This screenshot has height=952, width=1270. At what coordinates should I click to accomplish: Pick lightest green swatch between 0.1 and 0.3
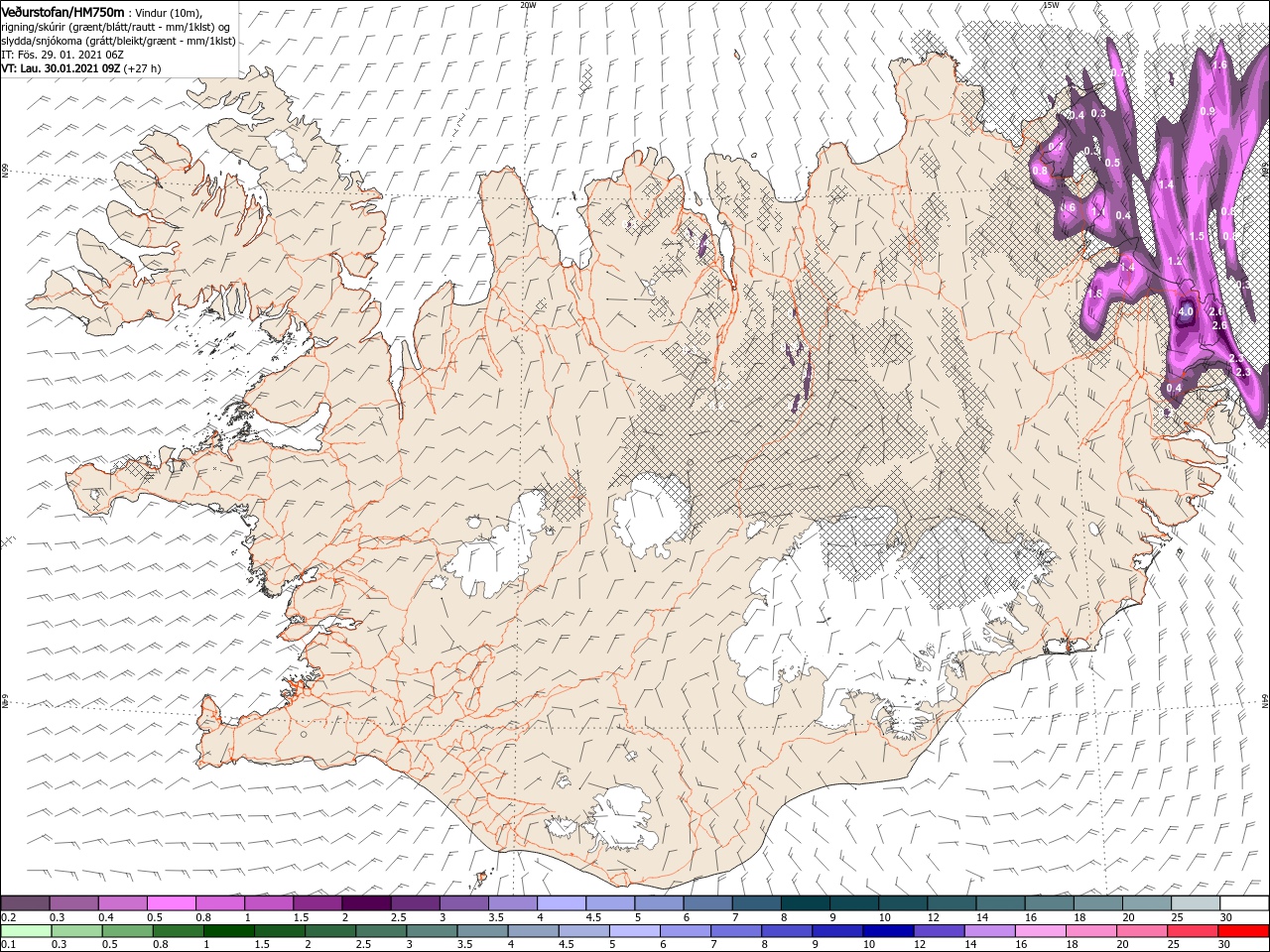click(25, 931)
